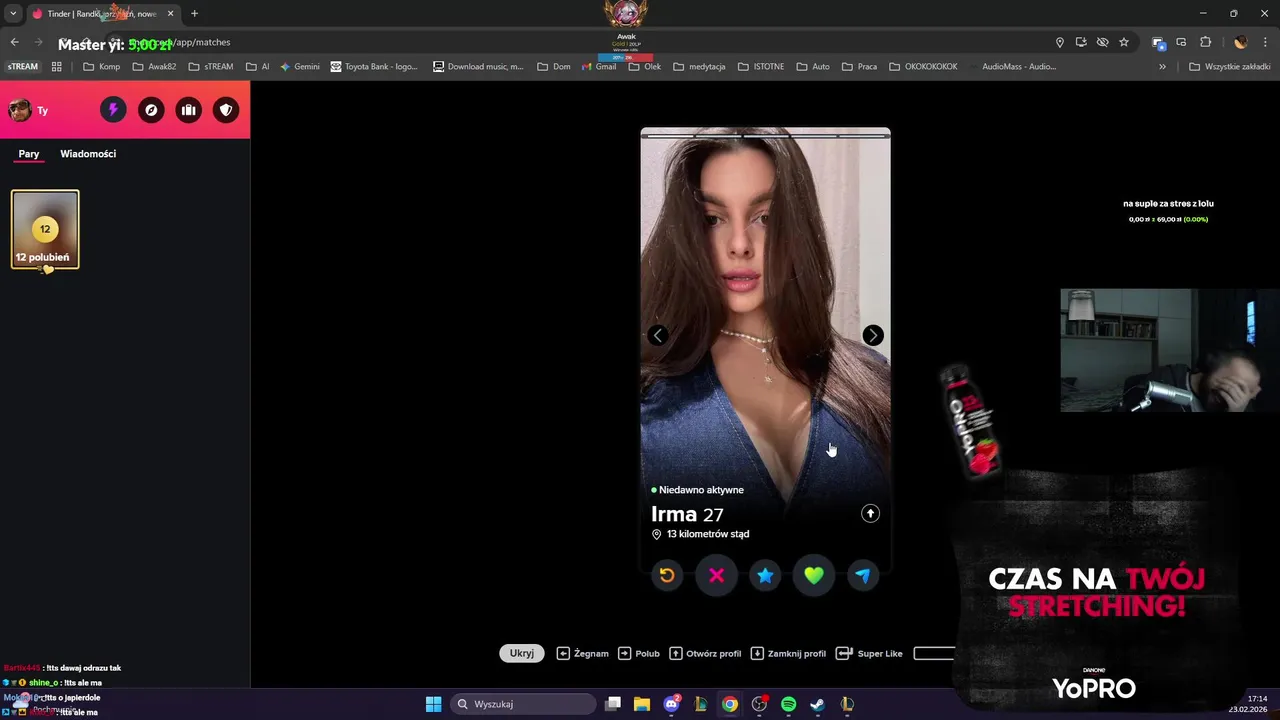The width and height of the screenshot is (1280, 720).
Task: Open the Explore compass icon
Action: tap(151, 110)
